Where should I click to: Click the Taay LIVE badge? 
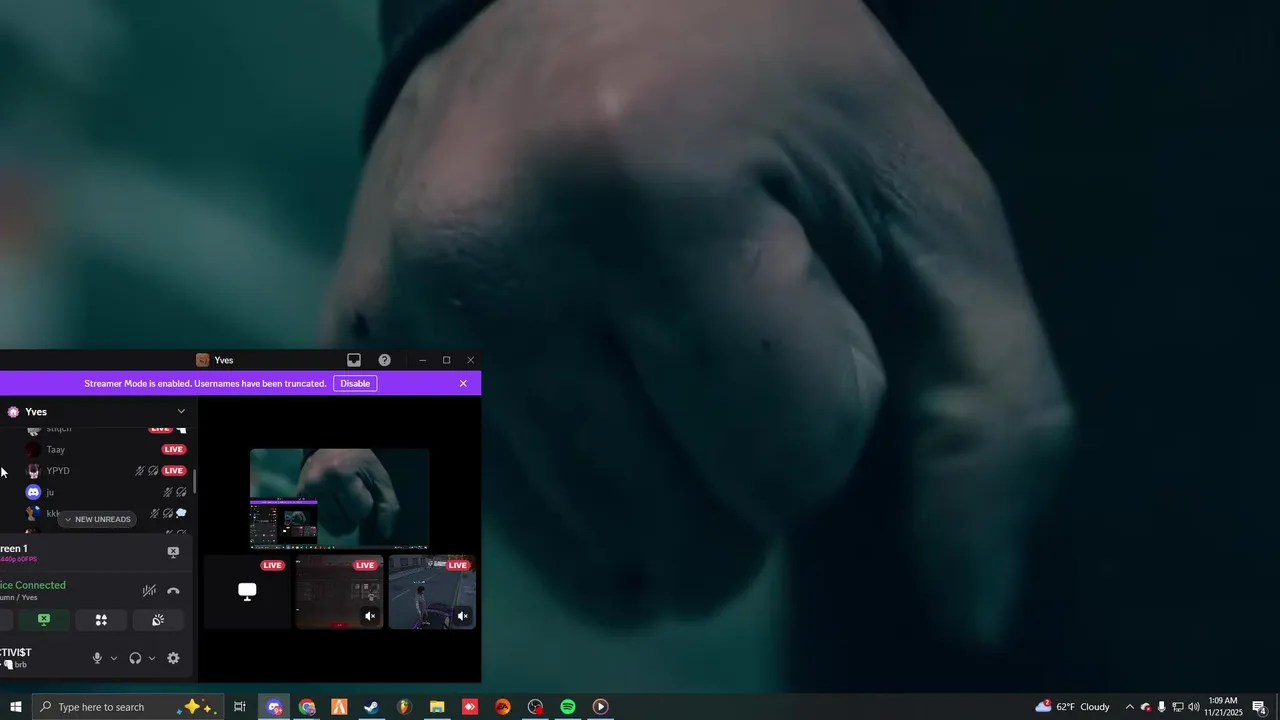[x=174, y=449]
